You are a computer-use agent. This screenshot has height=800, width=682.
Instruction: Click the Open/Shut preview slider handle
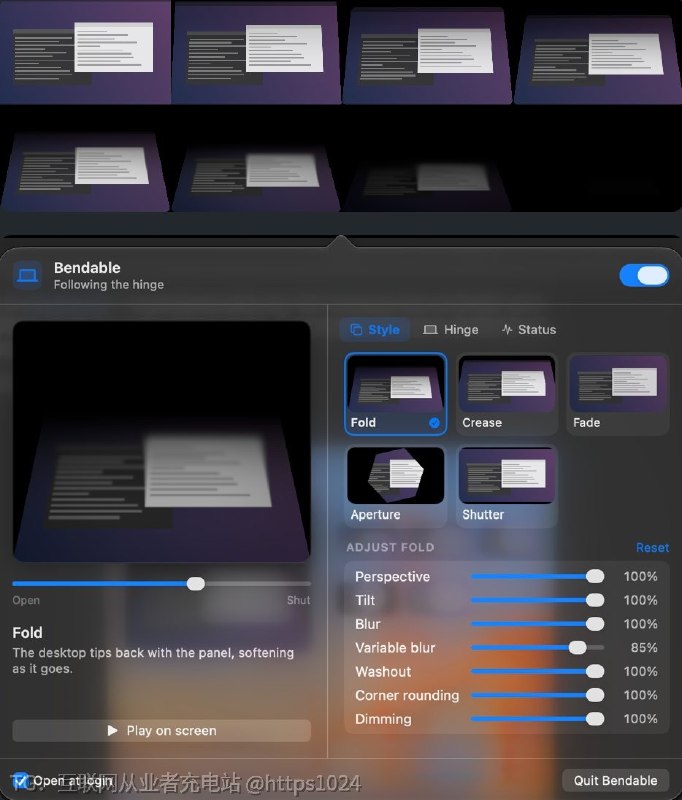(195, 584)
